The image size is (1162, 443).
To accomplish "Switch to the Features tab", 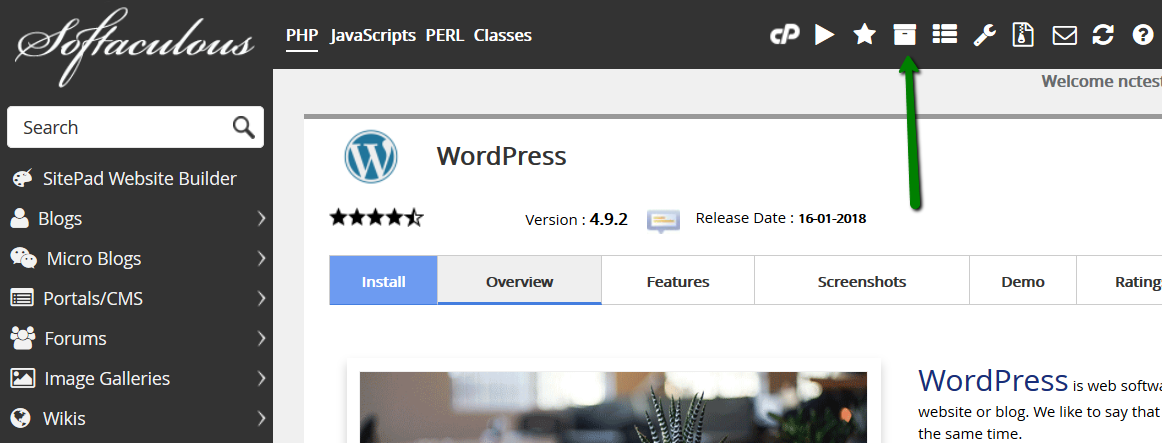I will click(x=678, y=282).
